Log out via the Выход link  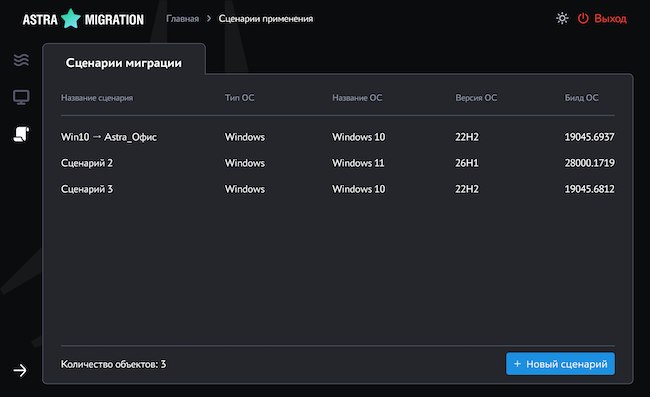pyautogui.click(x=610, y=19)
